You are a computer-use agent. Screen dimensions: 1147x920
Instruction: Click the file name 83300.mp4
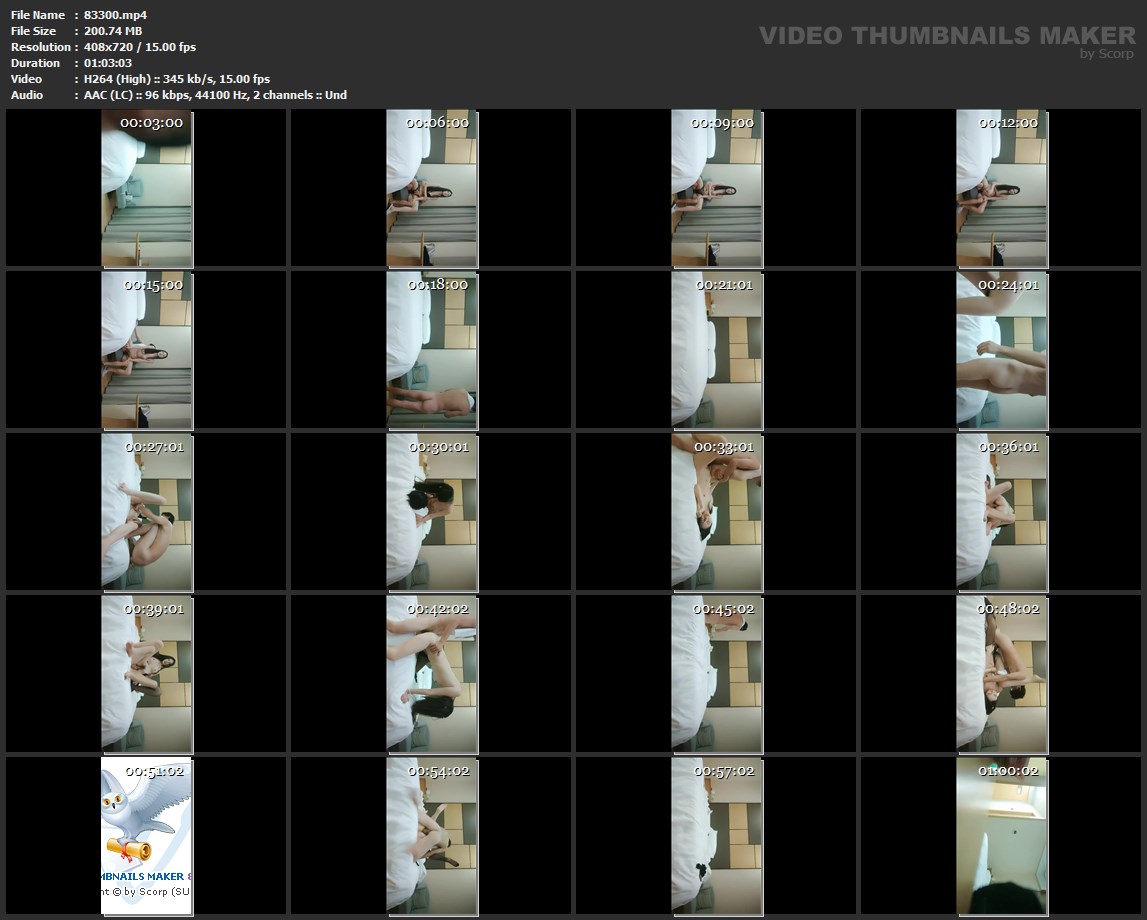116,15
